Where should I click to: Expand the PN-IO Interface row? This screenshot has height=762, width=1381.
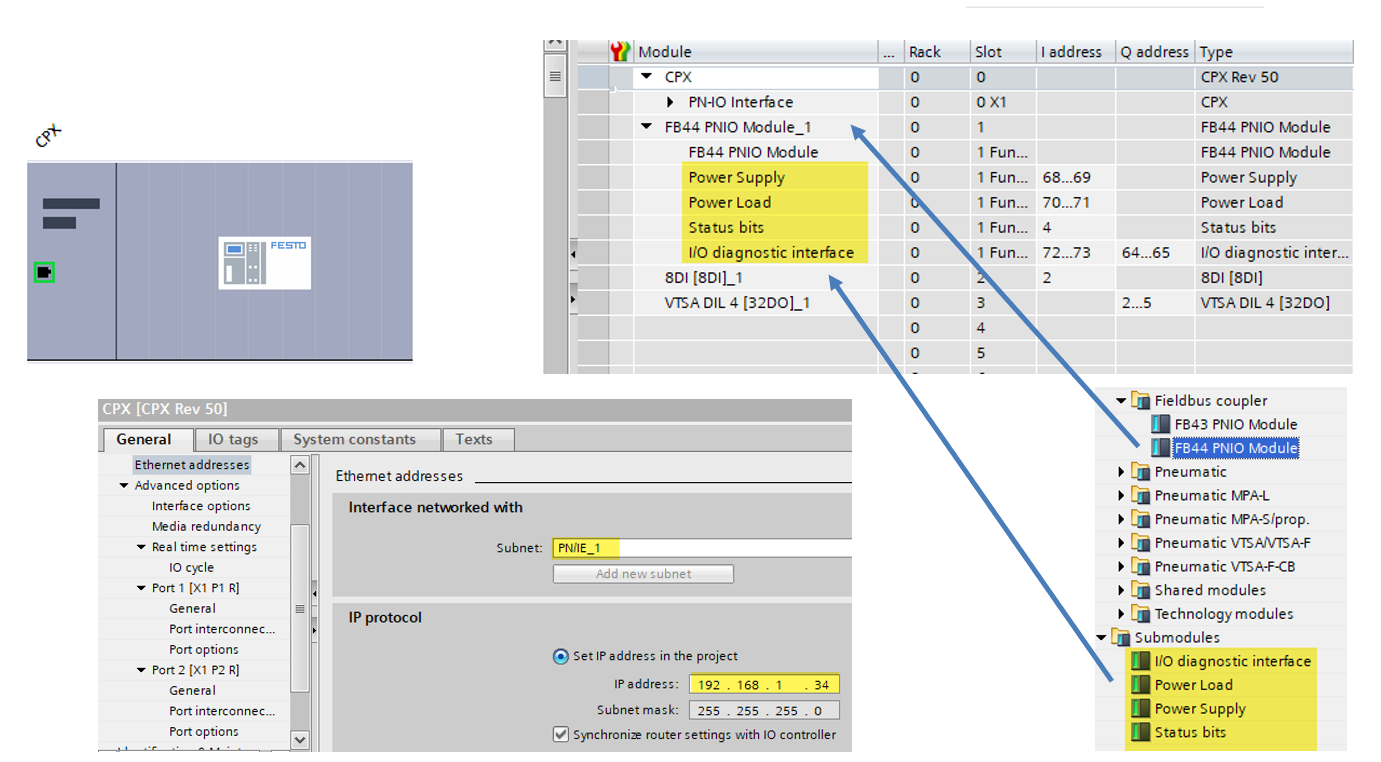pyautogui.click(x=670, y=102)
